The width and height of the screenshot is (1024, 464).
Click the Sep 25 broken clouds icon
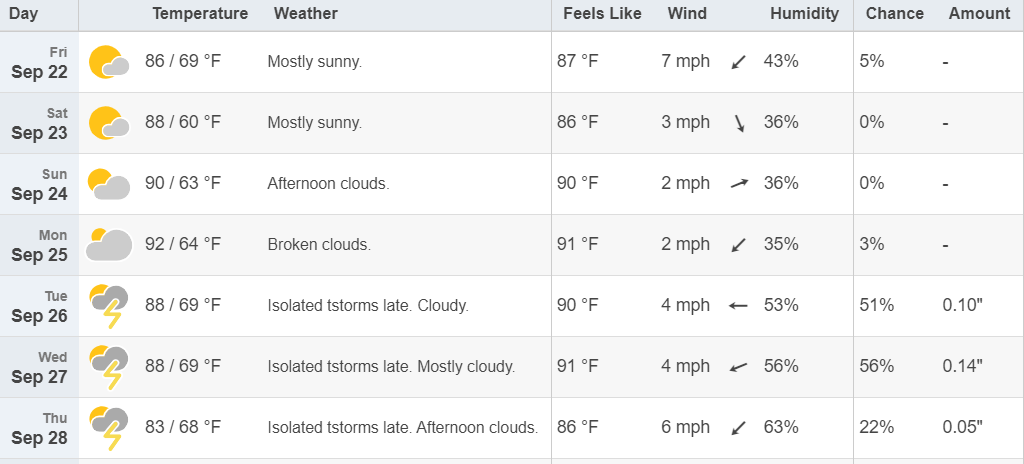[109, 244]
